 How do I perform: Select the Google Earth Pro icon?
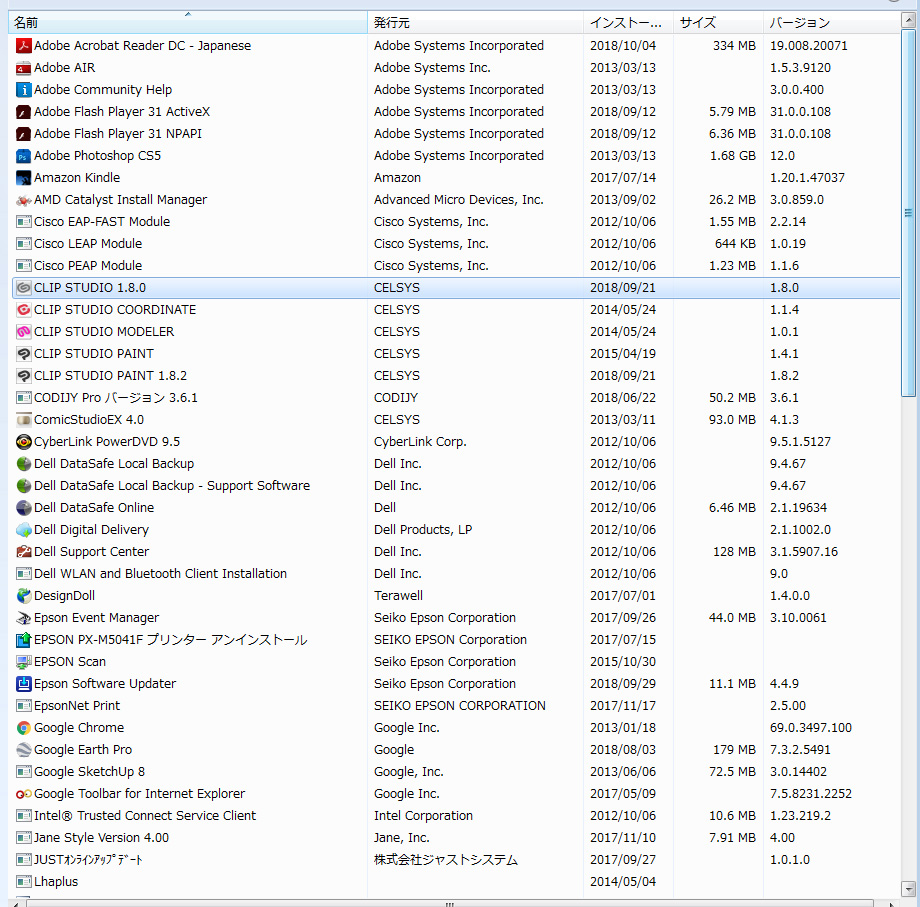[x=24, y=750]
